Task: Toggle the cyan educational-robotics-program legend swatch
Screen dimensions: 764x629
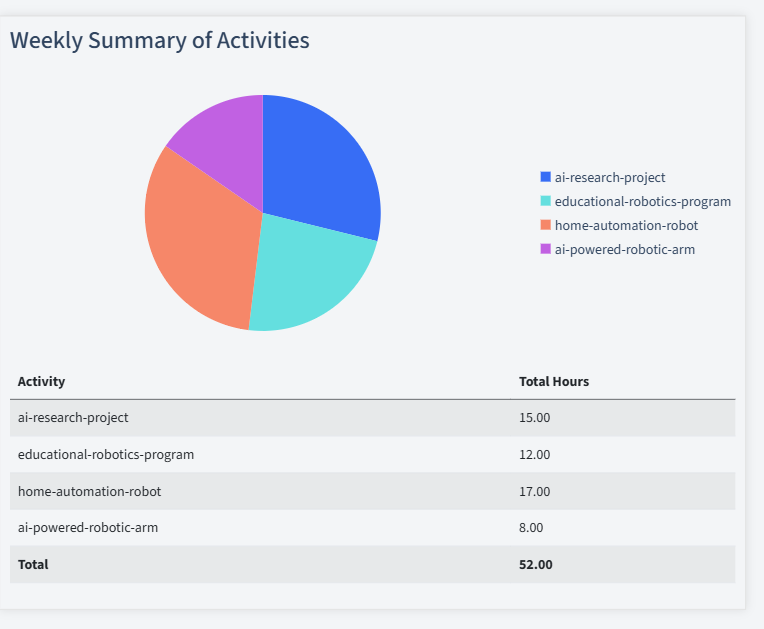Action: 545,201
